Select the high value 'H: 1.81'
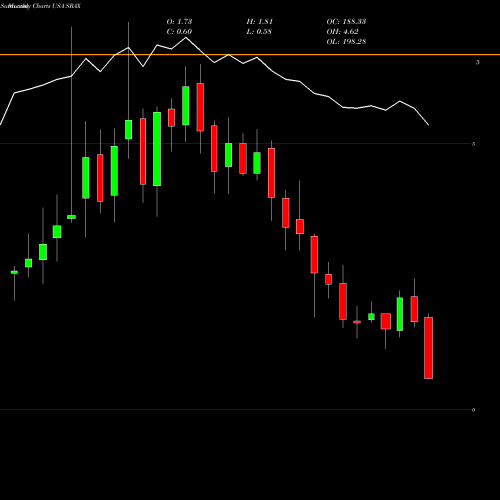Screen dimensions: 500x500 click(x=260, y=22)
